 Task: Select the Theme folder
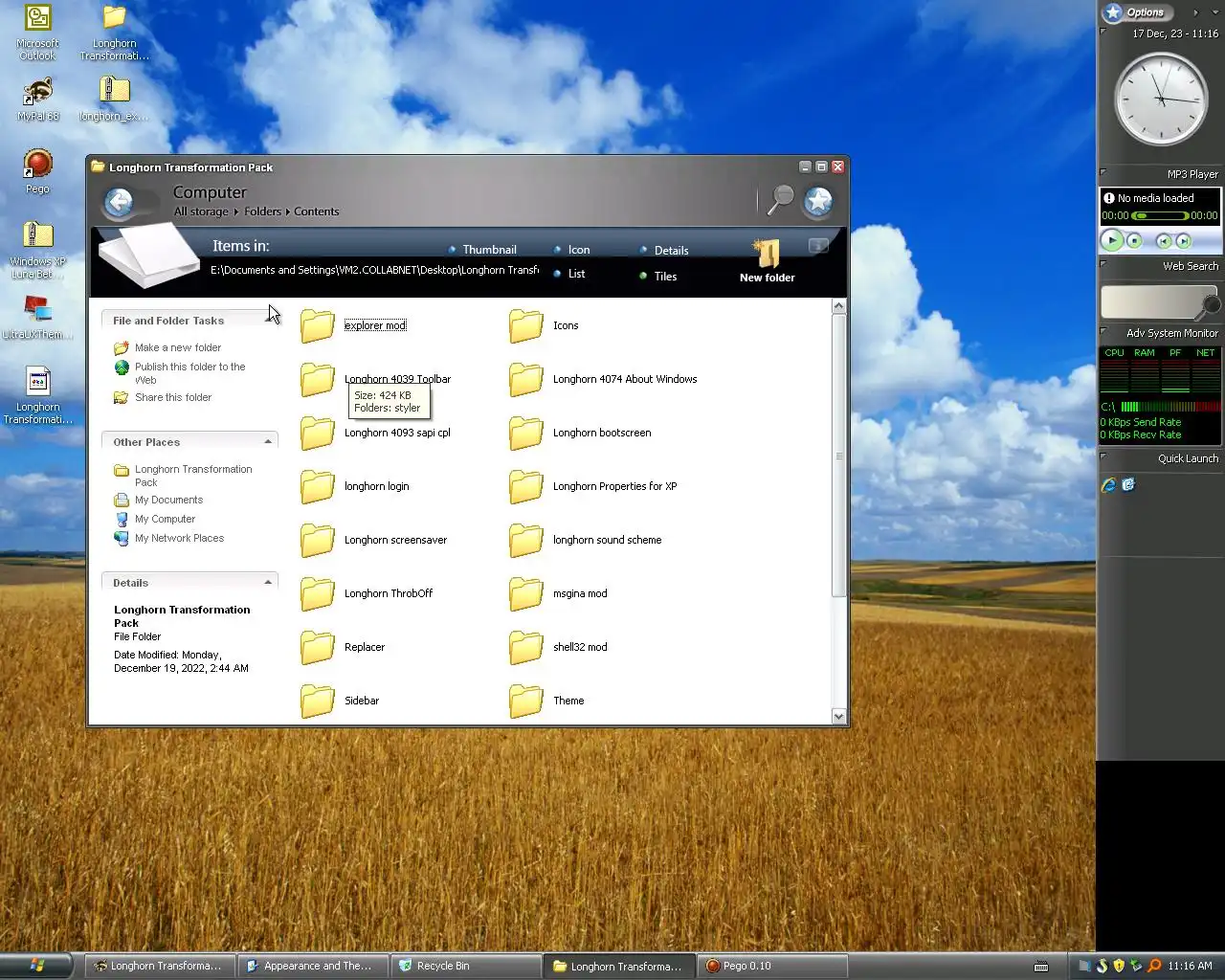tap(546, 701)
